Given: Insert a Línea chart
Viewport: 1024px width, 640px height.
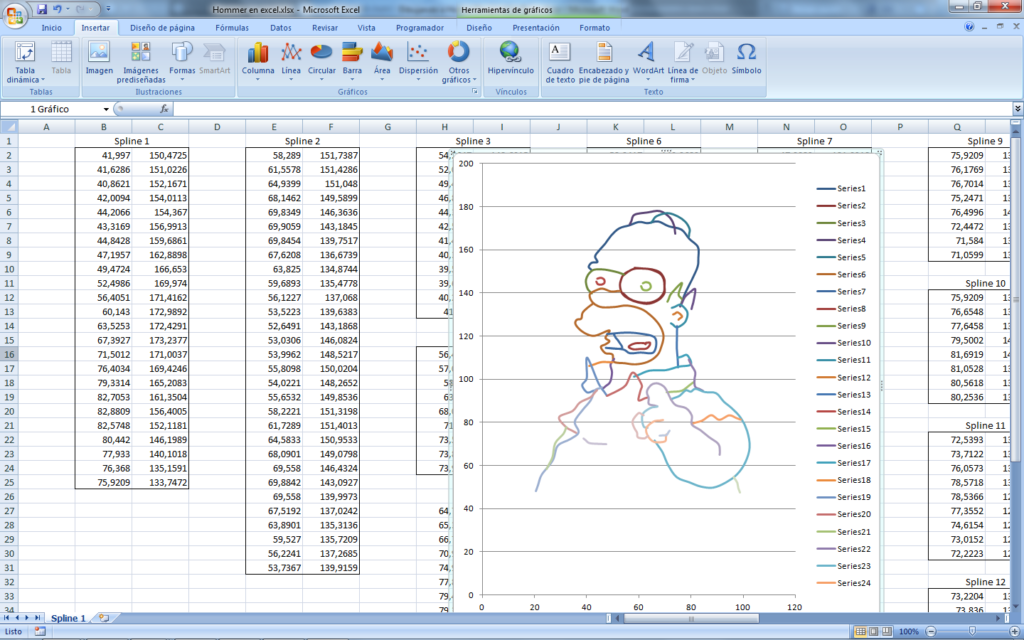Looking at the screenshot, I should click(291, 63).
